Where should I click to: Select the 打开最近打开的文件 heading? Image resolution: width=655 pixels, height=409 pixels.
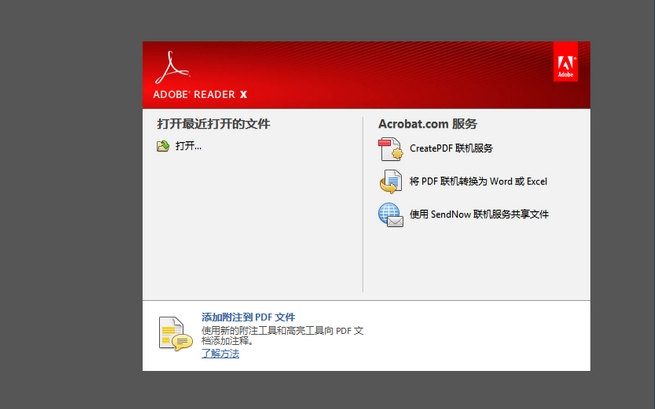[x=213, y=124]
